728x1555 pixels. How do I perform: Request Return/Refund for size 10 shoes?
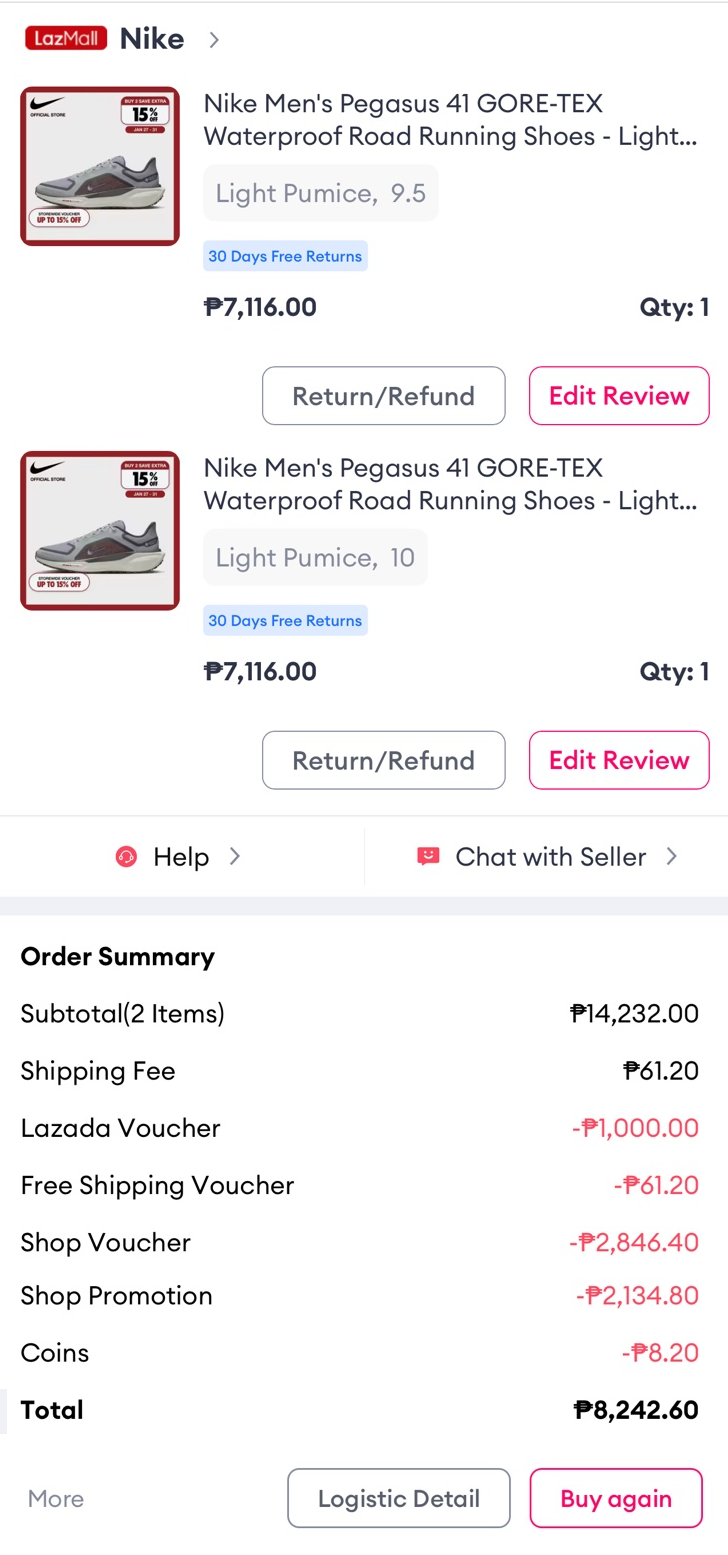pyautogui.click(x=383, y=760)
